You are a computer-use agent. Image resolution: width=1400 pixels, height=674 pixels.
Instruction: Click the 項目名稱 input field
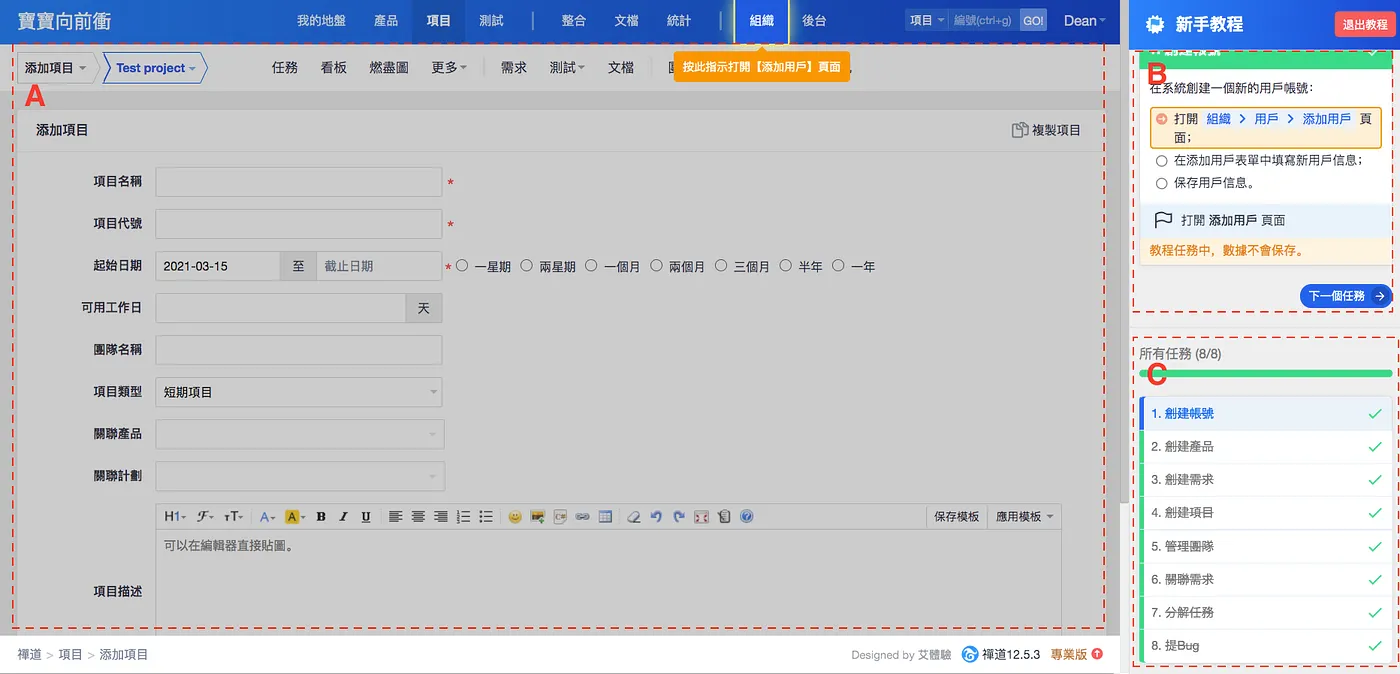coord(299,182)
